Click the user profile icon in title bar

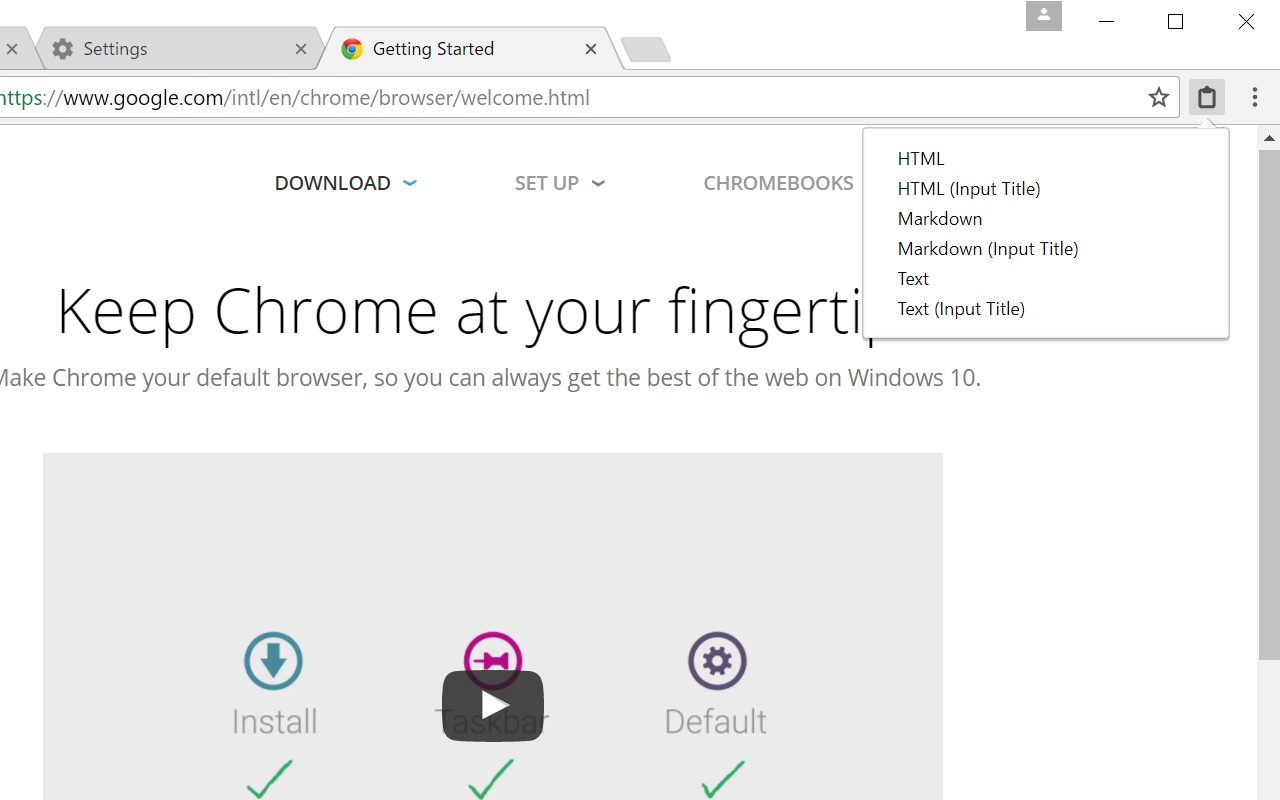coord(1044,16)
